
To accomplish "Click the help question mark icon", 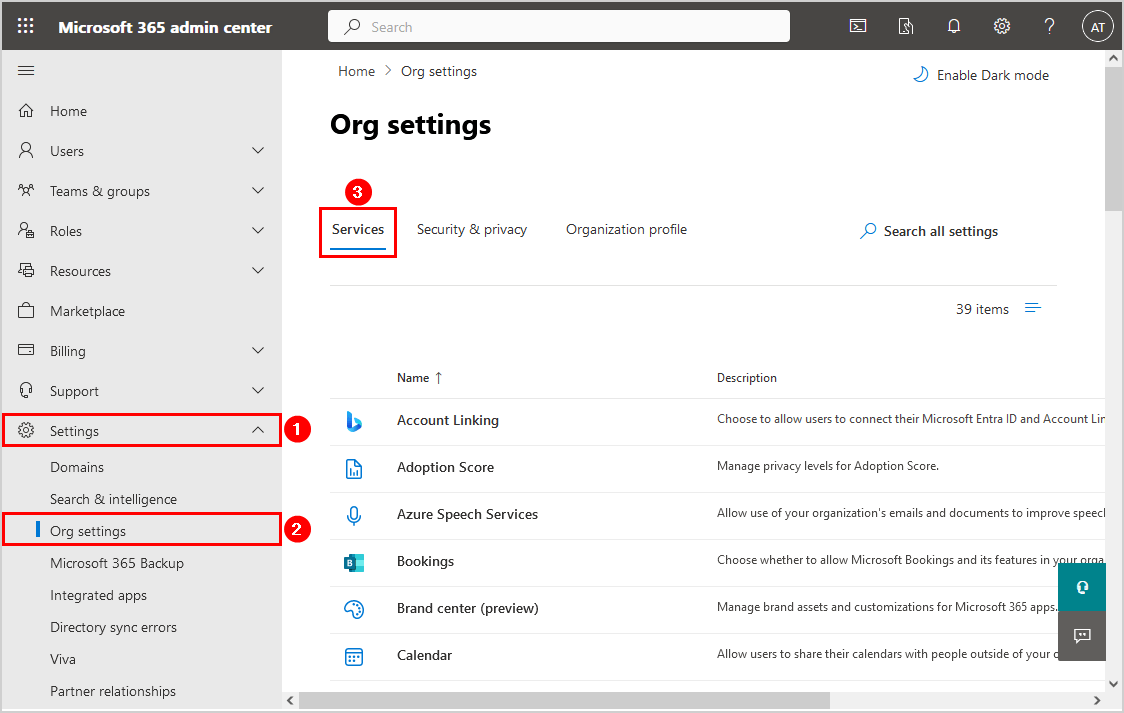I will 1049,27.
